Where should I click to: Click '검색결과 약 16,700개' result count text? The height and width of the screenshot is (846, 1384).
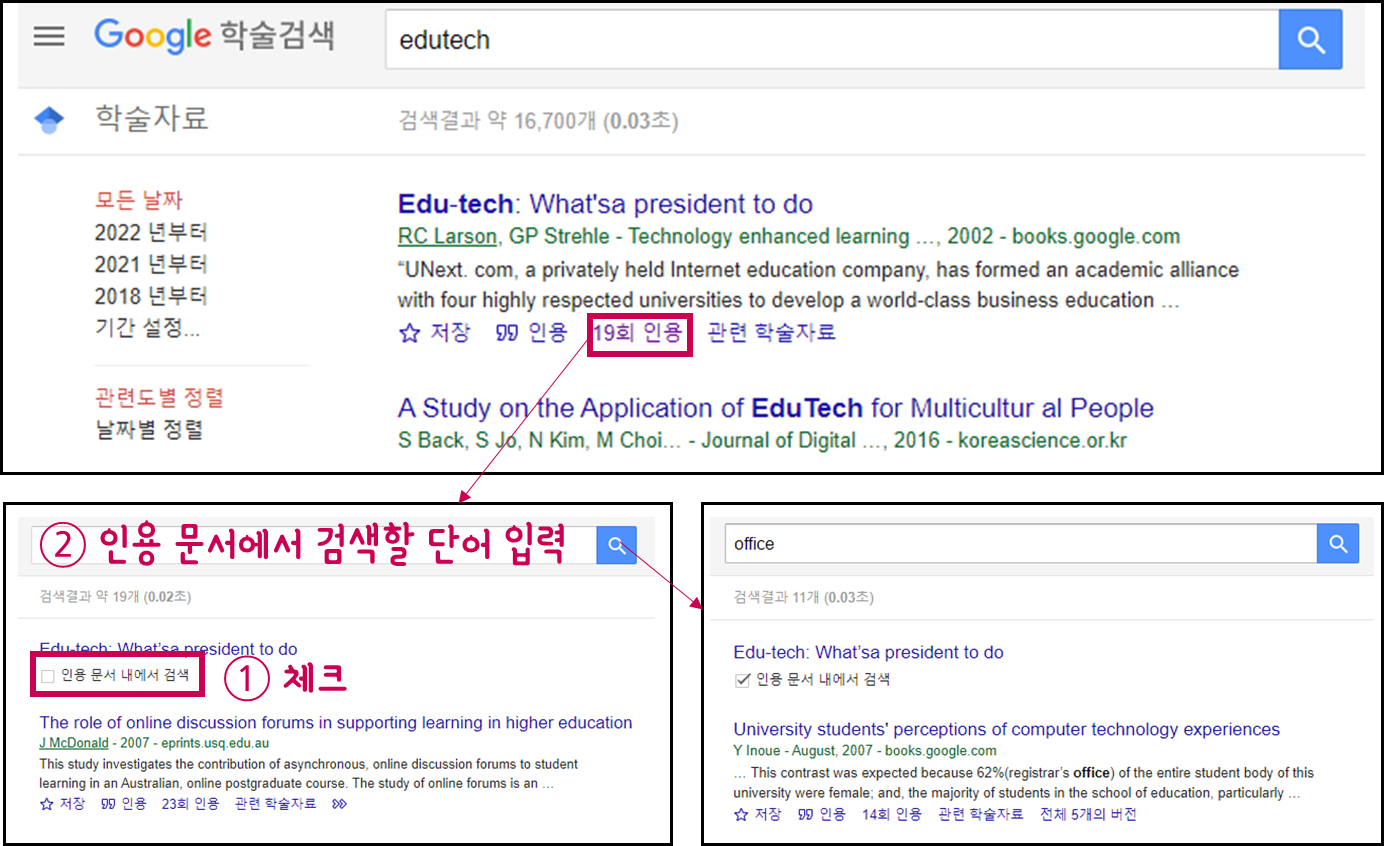(x=538, y=122)
